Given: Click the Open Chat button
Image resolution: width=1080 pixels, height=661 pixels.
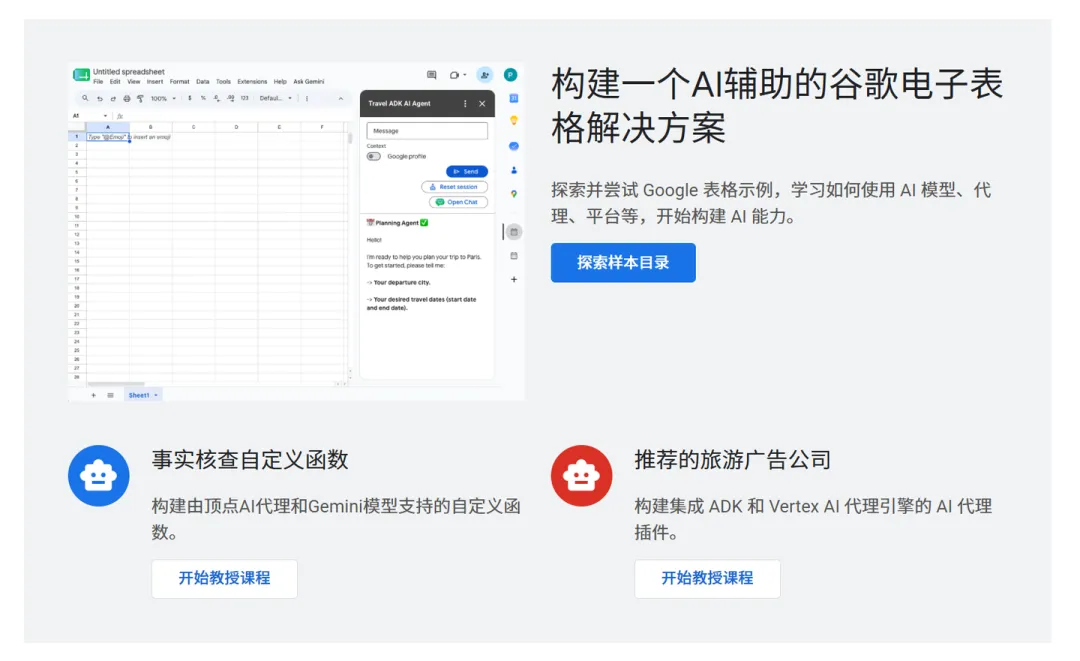Looking at the screenshot, I should [x=458, y=202].
